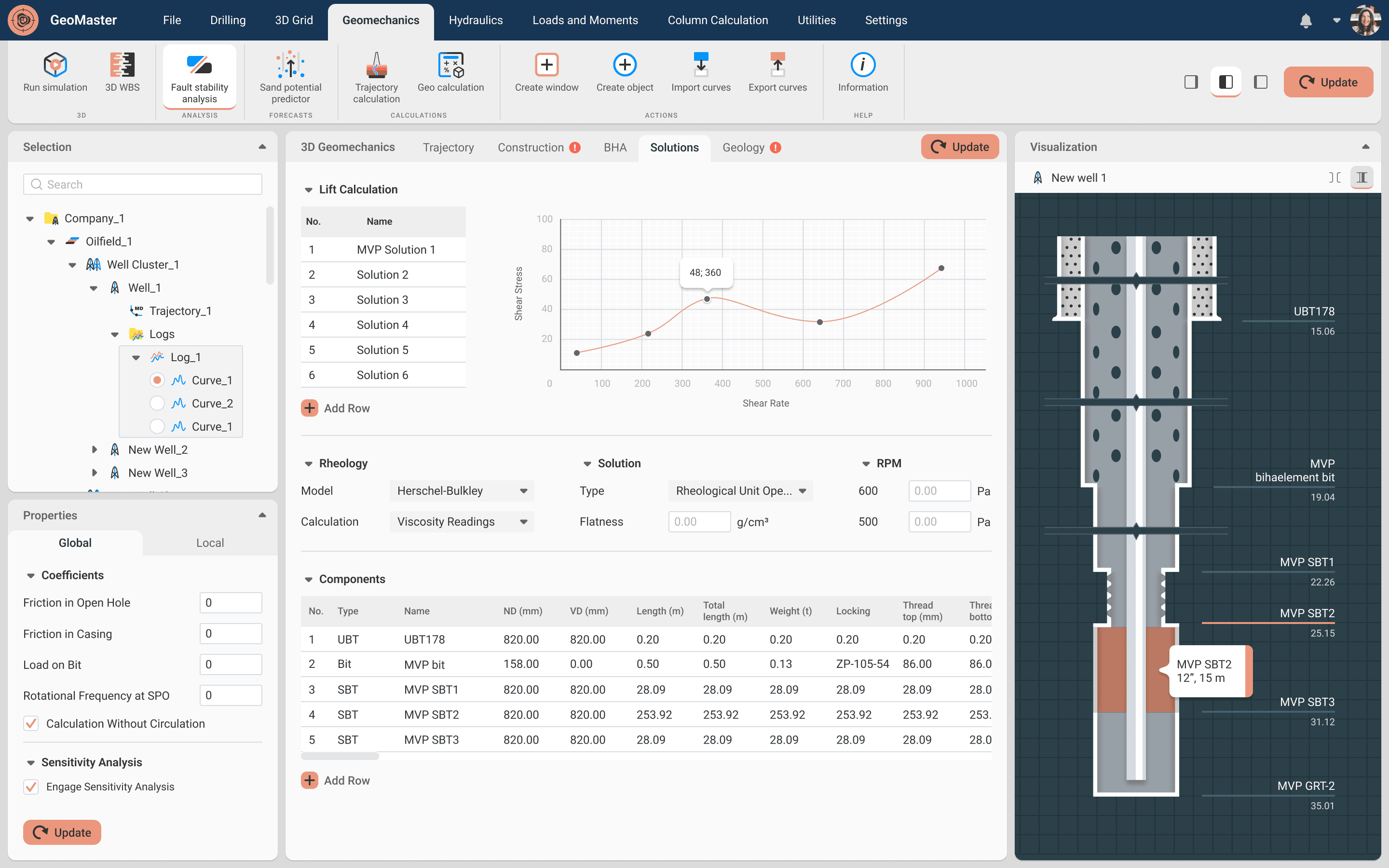Open the Rheology Model dropdown
The height and width of the screenshot is (868, 1389).
point(462,491)
